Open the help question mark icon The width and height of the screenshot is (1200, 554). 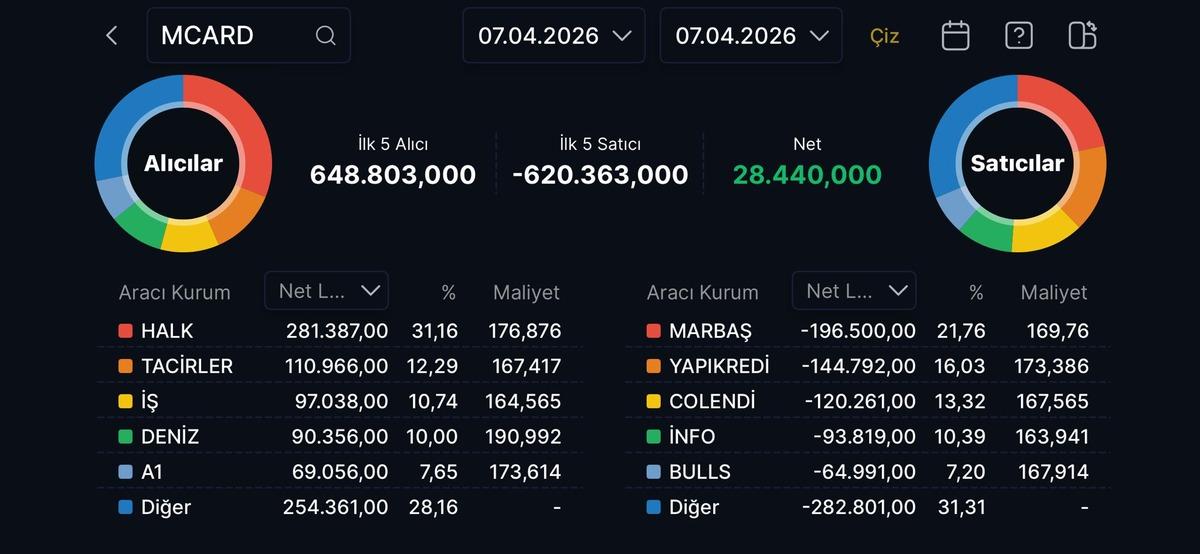(1018, 36)
